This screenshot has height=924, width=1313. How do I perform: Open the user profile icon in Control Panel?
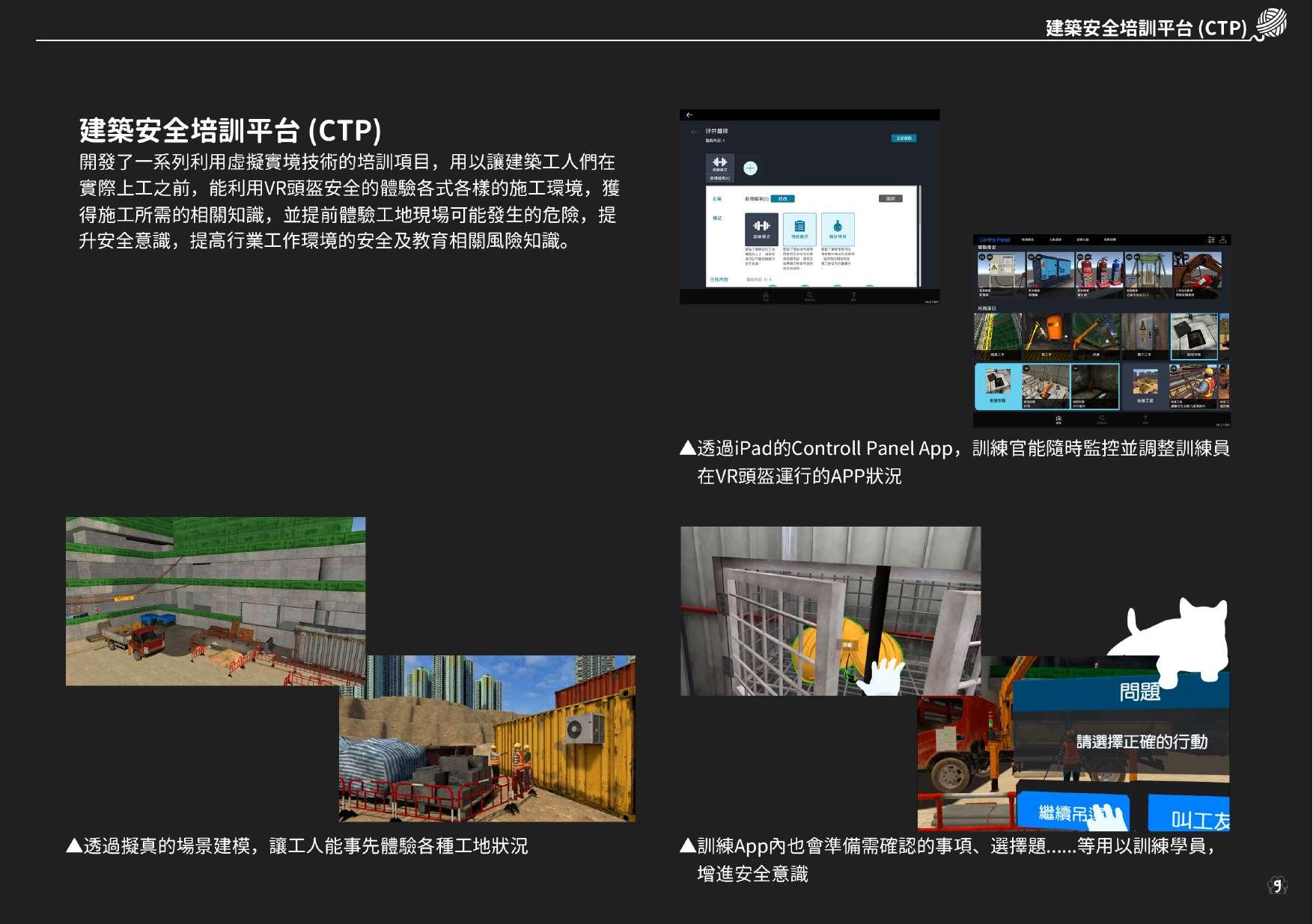click(x=1223, y=239)
